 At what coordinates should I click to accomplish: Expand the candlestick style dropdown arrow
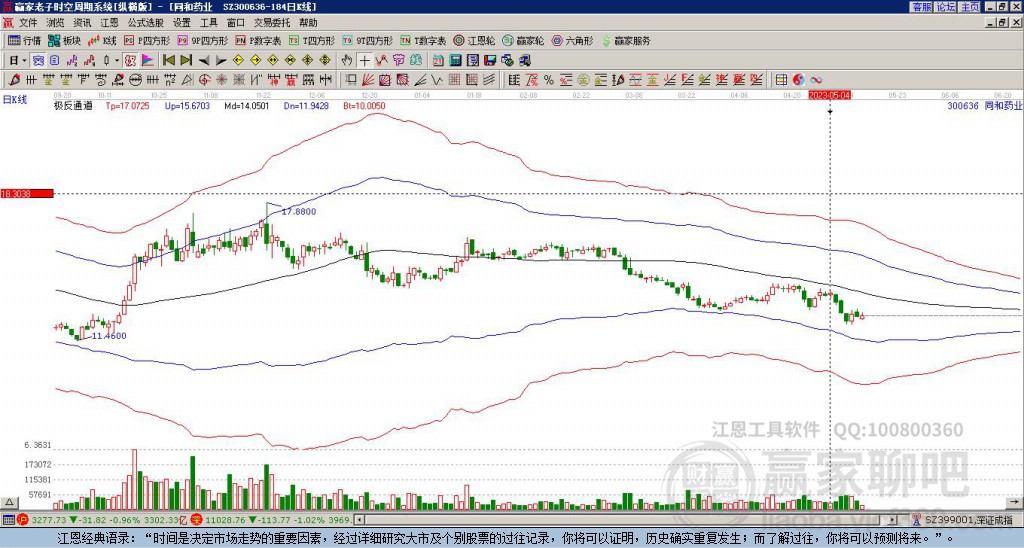(117, 60)
